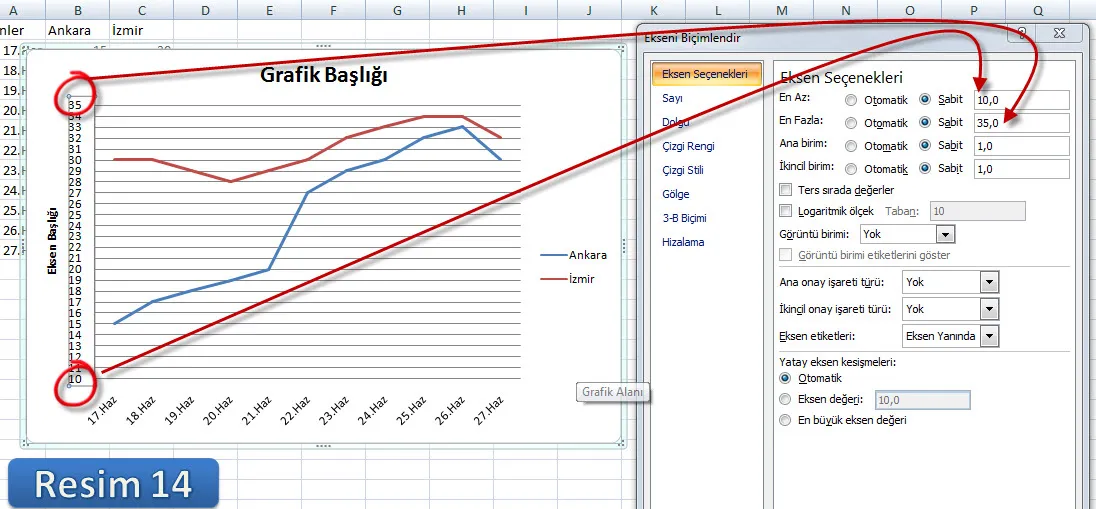Toggle Logaritmik ölçek checkbox
Screen dimensions: 1096x509
pos(785,211)
